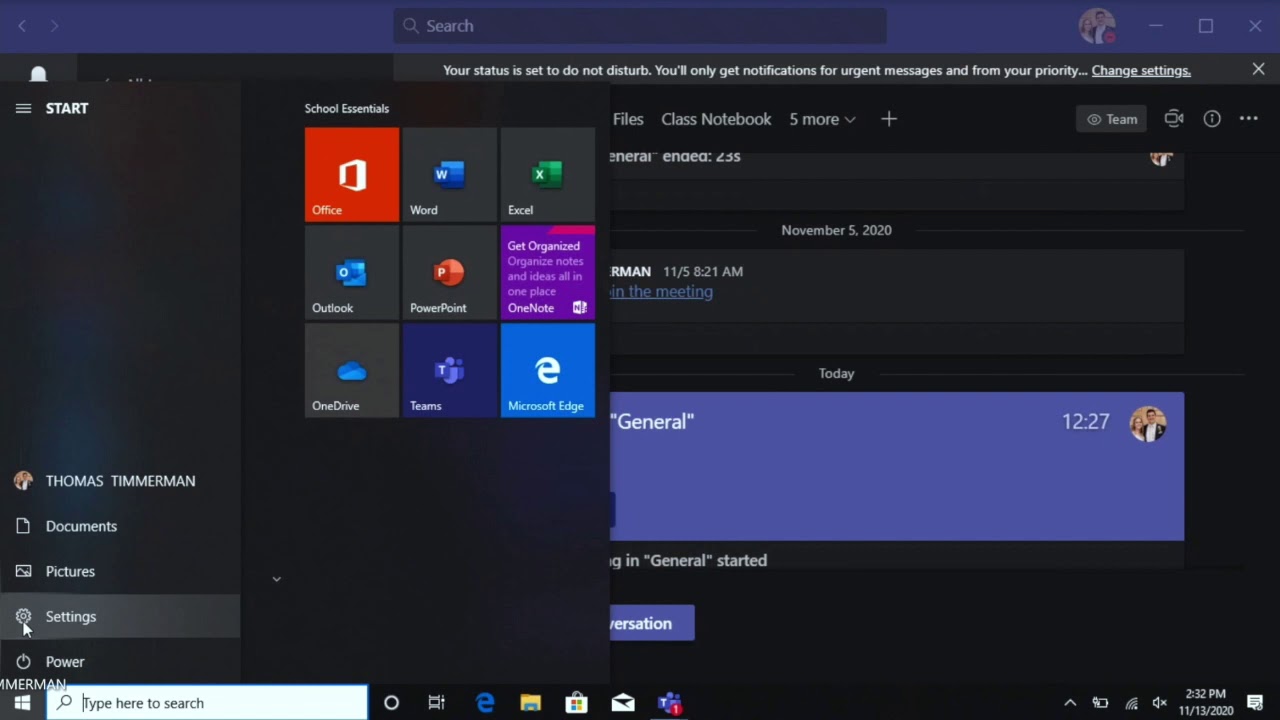Click the Change settings link in banner
The height and width of the screenshot is (720, 1280).
(x=1141, y=70)
